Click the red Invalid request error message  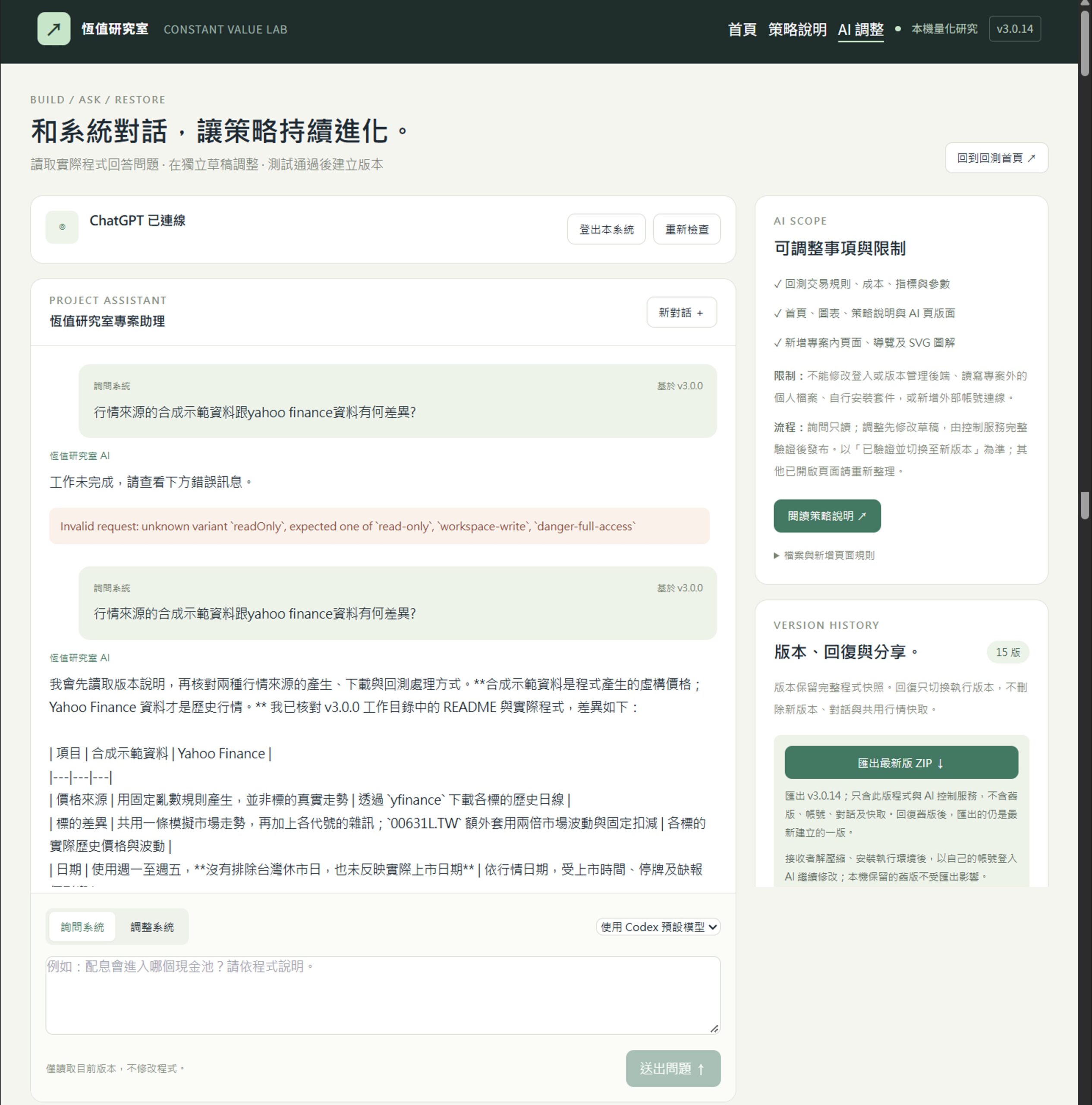point(380,526)
